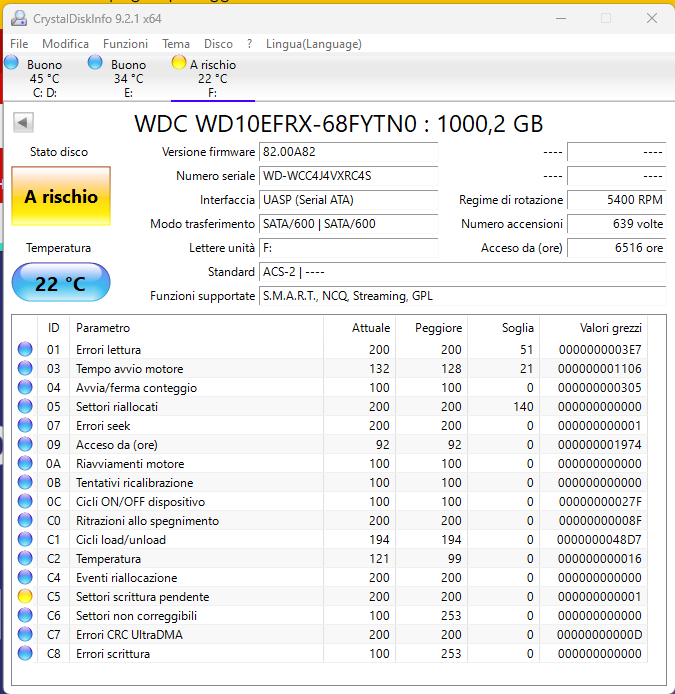
Task: Click status orb for Errori lettura row
Action: 25,349
